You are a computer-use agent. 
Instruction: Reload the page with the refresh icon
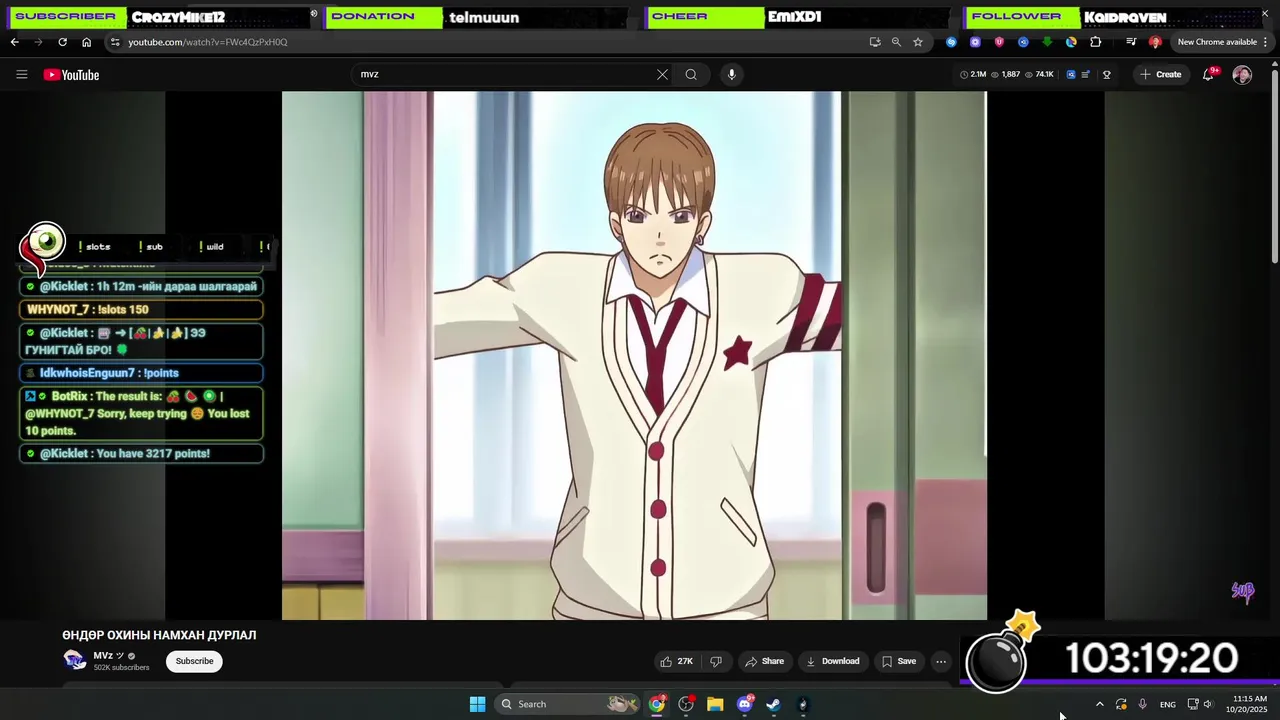click(62, 42)
